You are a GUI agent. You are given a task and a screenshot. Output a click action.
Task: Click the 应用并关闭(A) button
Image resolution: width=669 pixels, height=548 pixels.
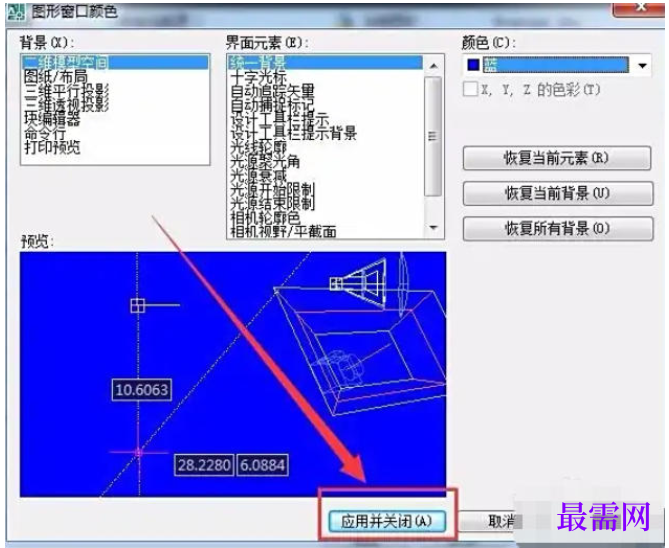click(x=387, y=521)
